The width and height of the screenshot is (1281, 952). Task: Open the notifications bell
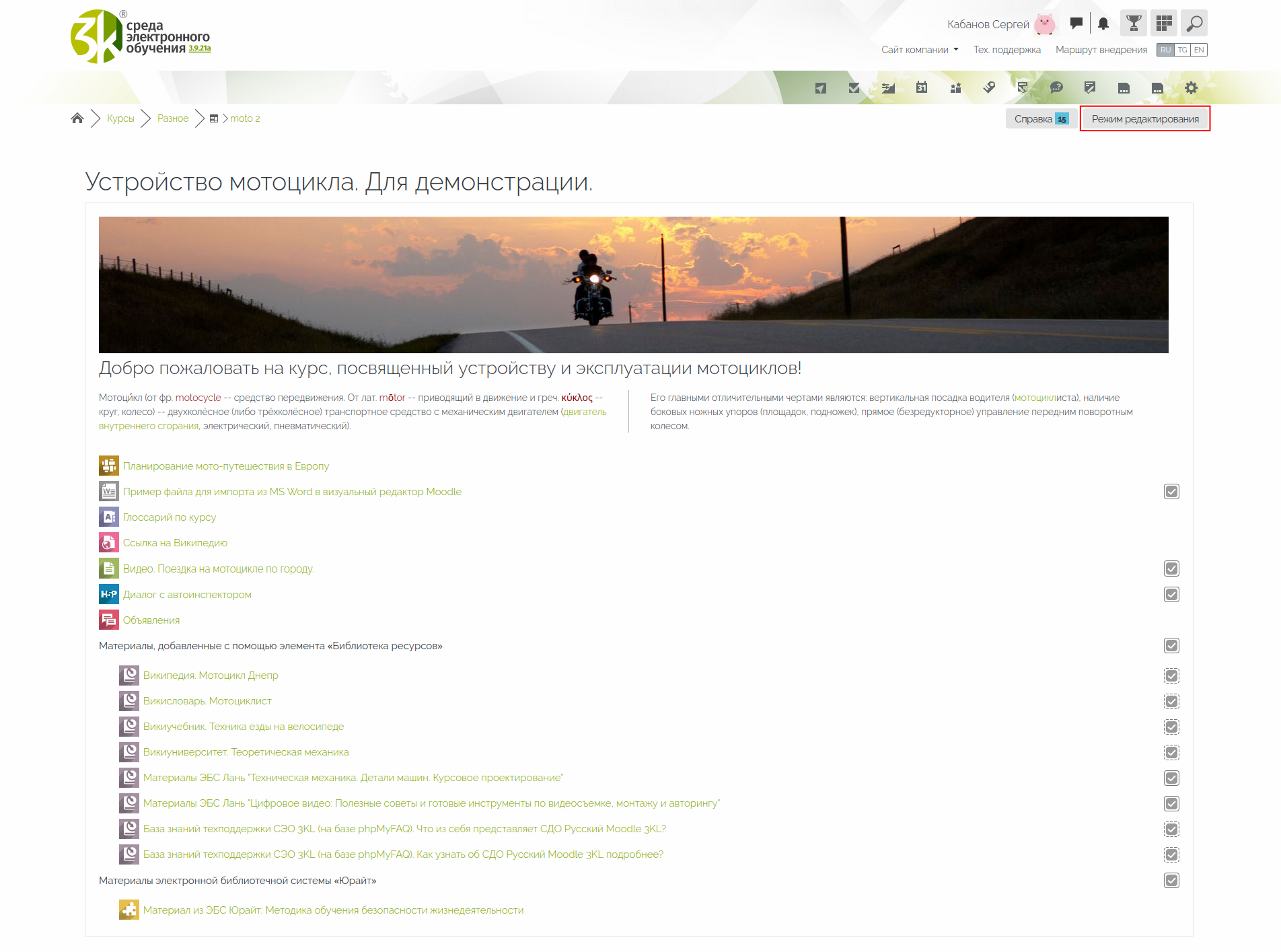(1103, 24)
